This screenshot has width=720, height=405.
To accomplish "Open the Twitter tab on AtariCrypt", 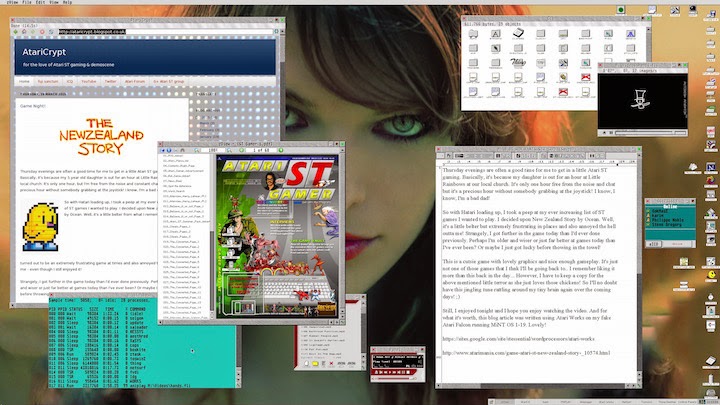I will (111, 81).
